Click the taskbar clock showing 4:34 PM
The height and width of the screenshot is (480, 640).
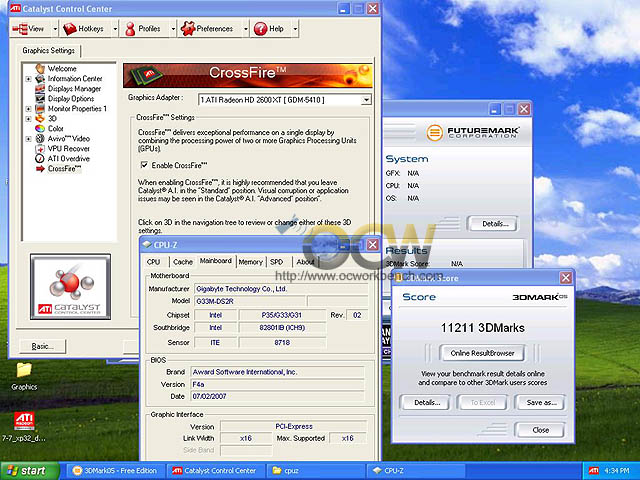[617, 471]
